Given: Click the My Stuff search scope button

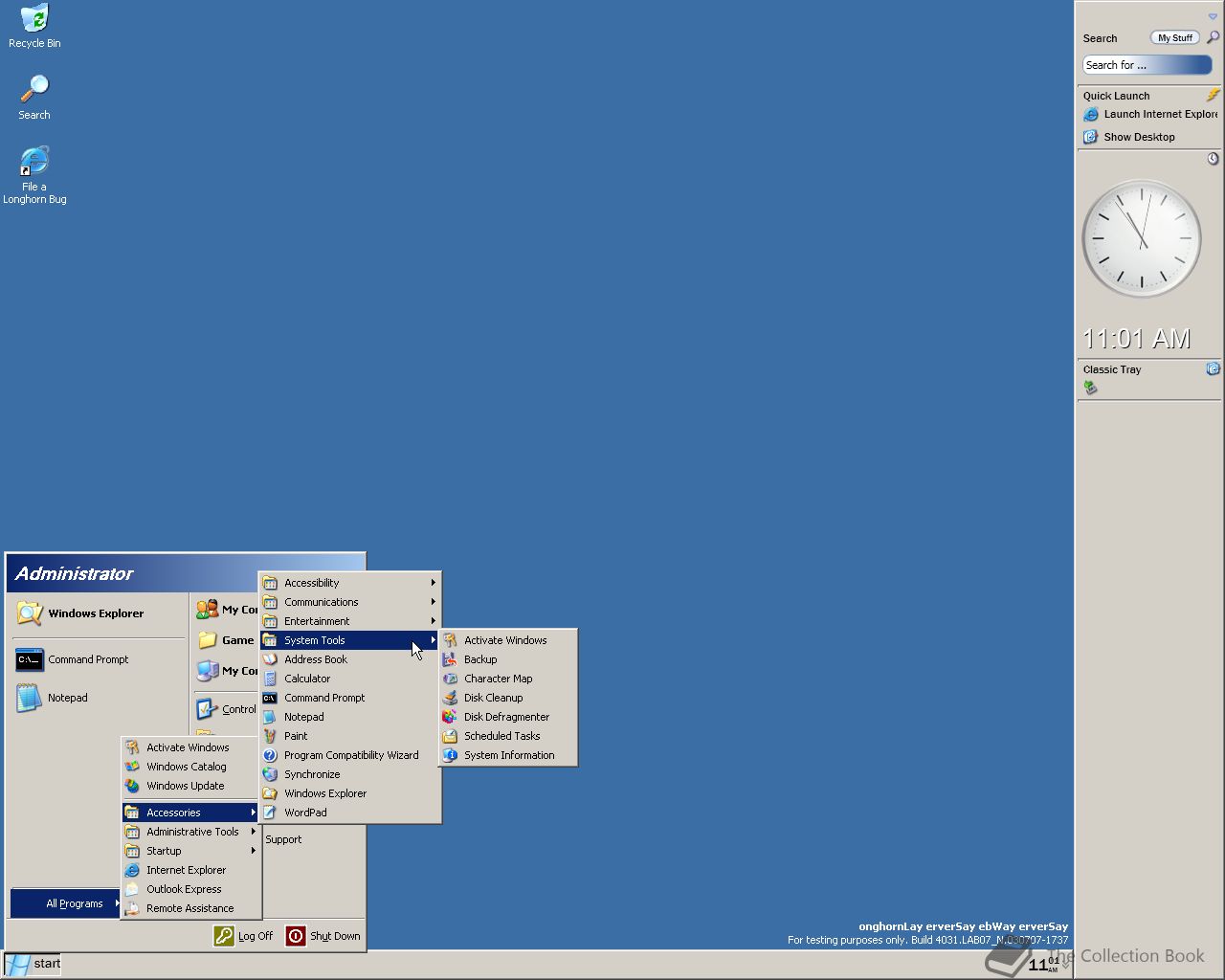Looking at the screenshot, I should pos(1174,38).
